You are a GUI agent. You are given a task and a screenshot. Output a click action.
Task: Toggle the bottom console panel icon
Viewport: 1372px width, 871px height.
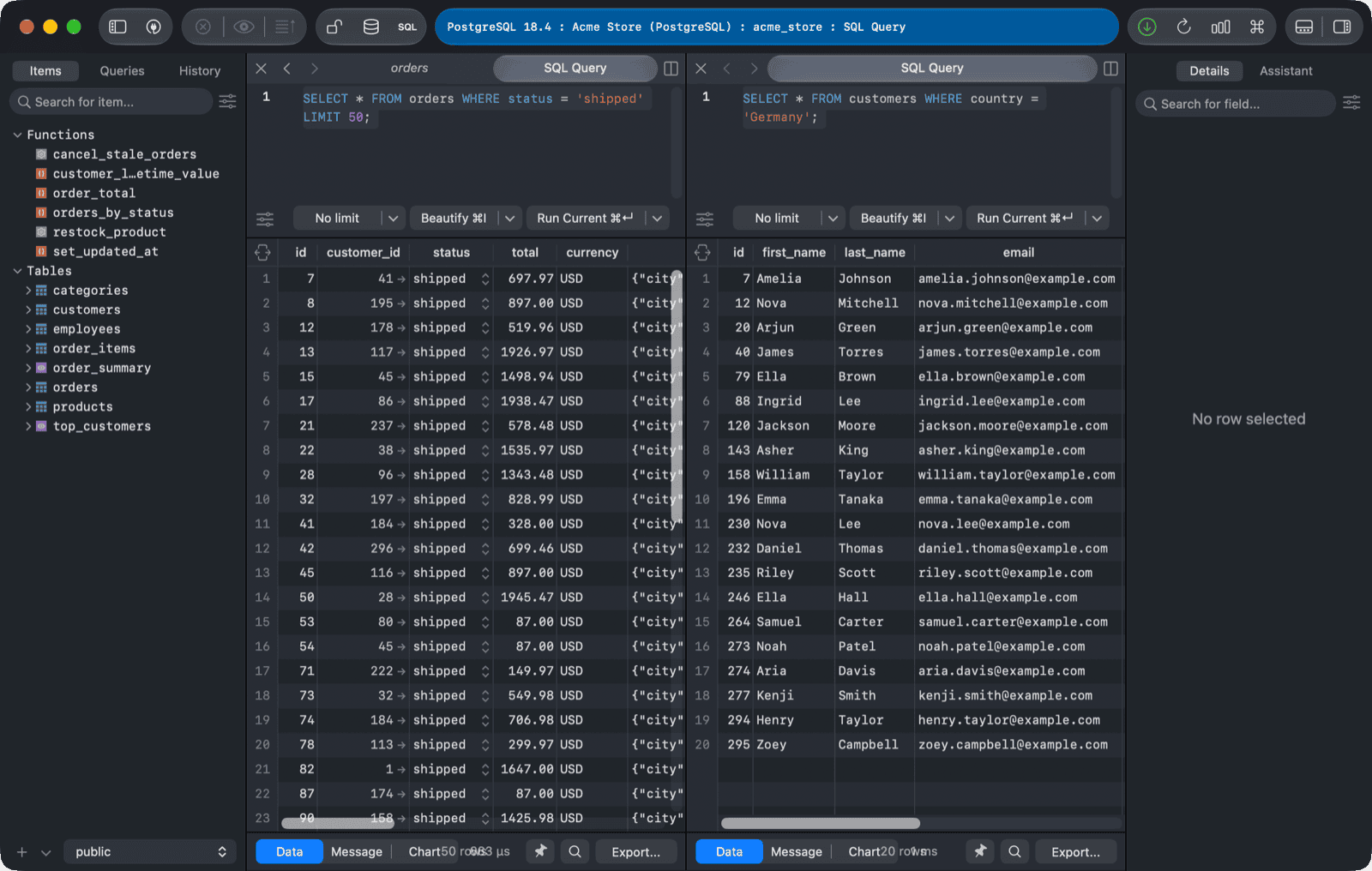1304,27
